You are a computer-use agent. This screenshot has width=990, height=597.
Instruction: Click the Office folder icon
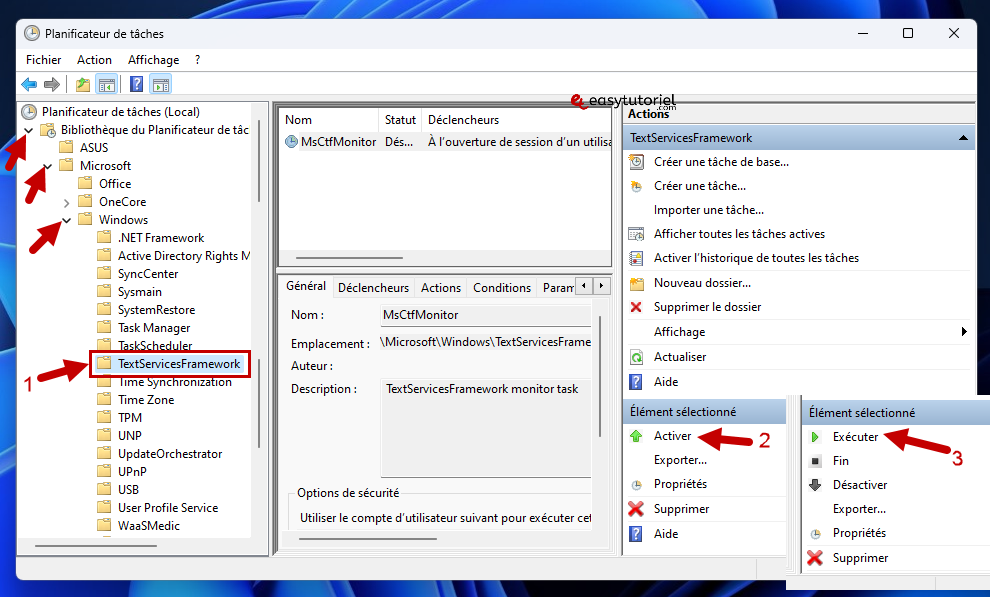(85, 183)
